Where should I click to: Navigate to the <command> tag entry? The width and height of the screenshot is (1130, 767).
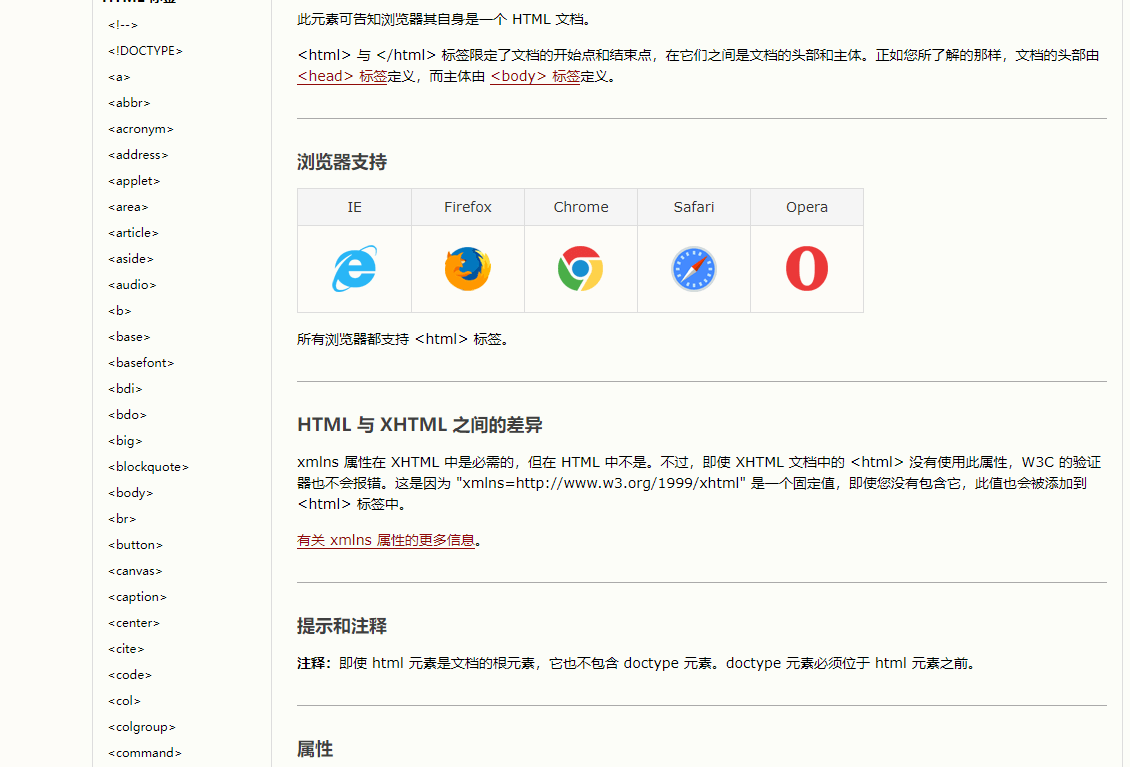(145, 752)
